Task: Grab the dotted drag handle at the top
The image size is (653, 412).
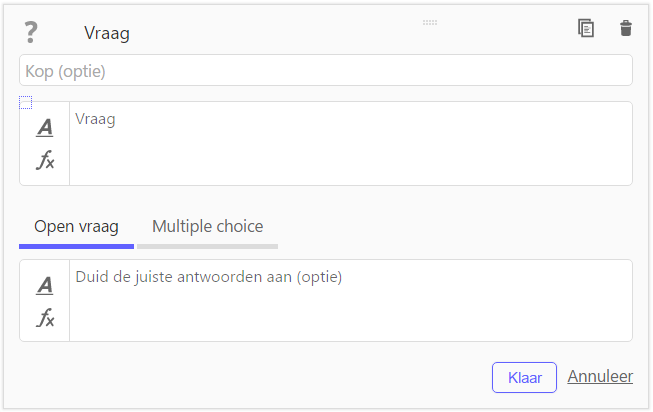Action: click(x=430, y=22)
